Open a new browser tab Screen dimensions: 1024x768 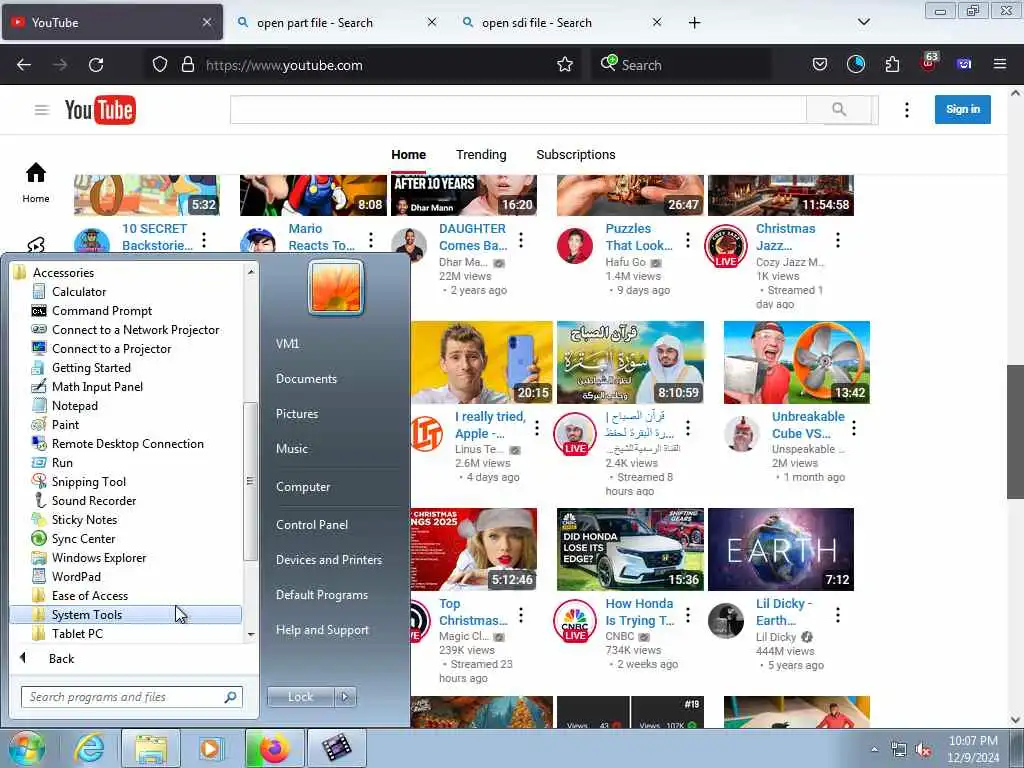(694, 23)
